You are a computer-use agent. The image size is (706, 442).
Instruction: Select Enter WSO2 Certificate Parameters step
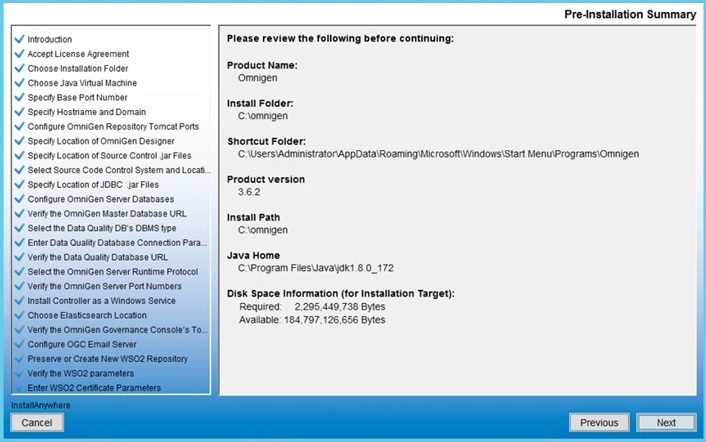pyautogui.click(x=94, y=388)
